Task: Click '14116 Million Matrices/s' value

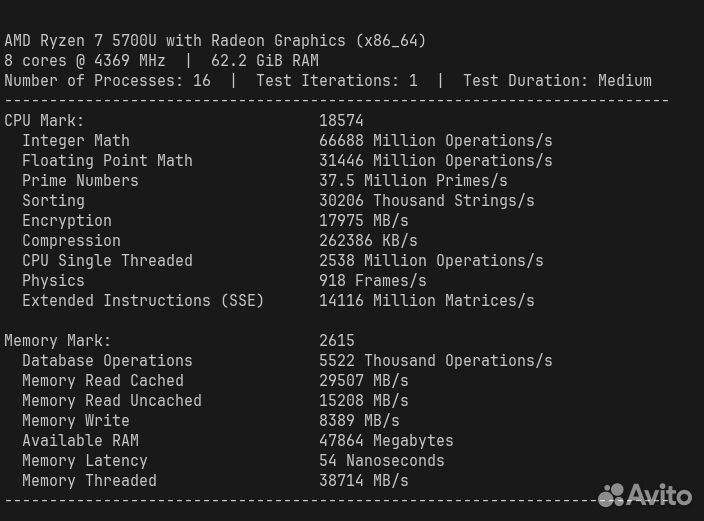Action: [x=427, y=300]
